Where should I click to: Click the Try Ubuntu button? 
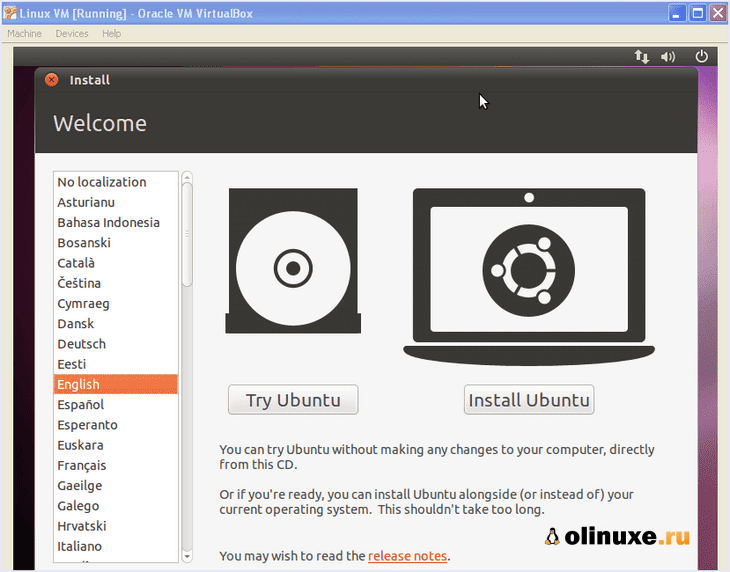point(293,399)
